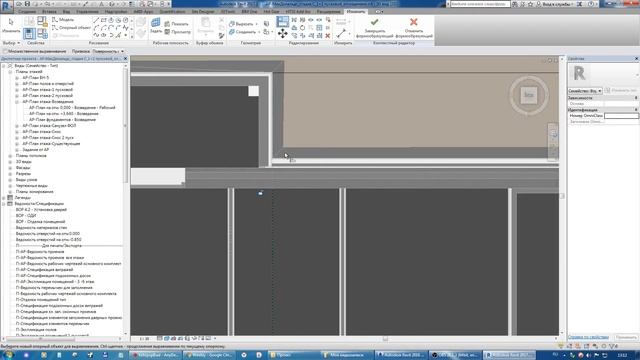This screenshot has width=640, height=360.
Task: Select Опорный объект draw mode
Action: point(71,28)
